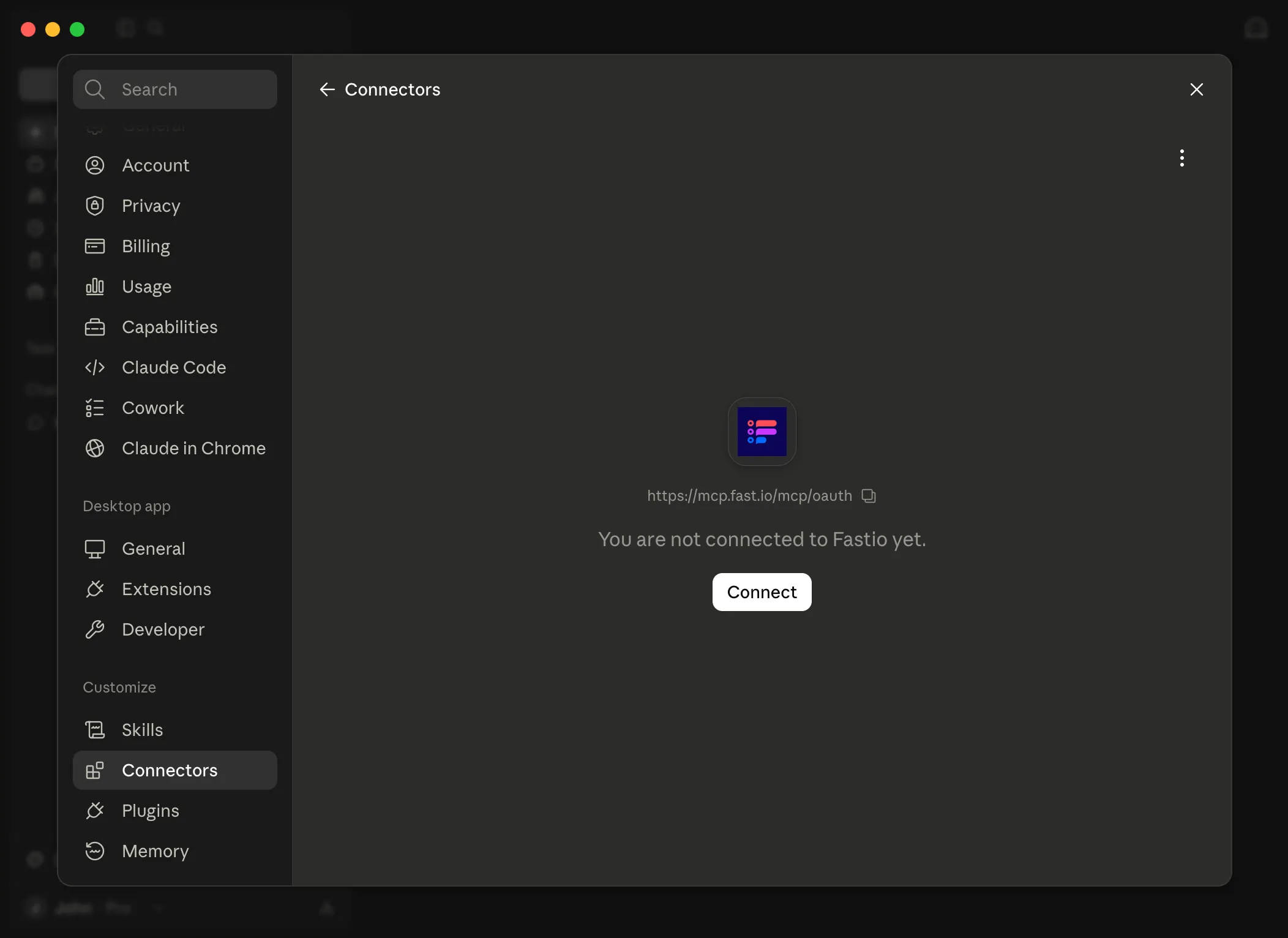Open Usage settings

coord(175,287)
